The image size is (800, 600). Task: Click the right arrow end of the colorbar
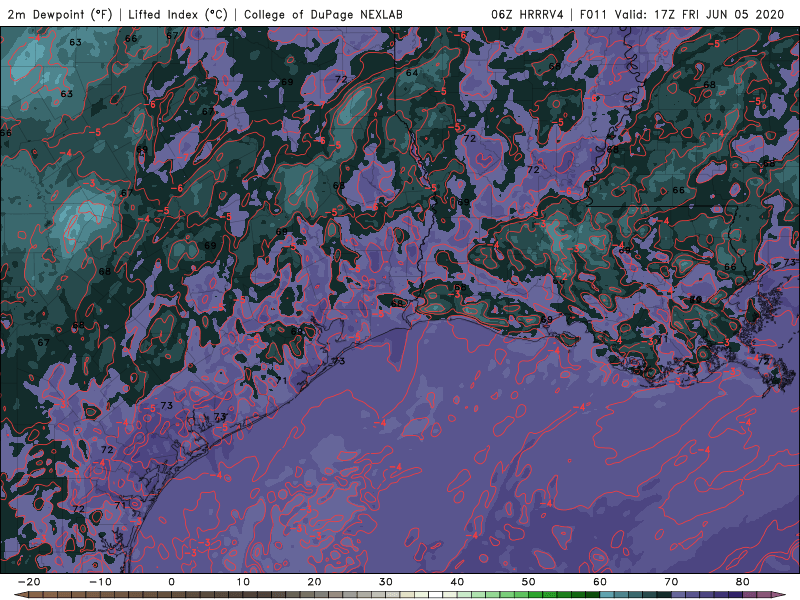779,595
